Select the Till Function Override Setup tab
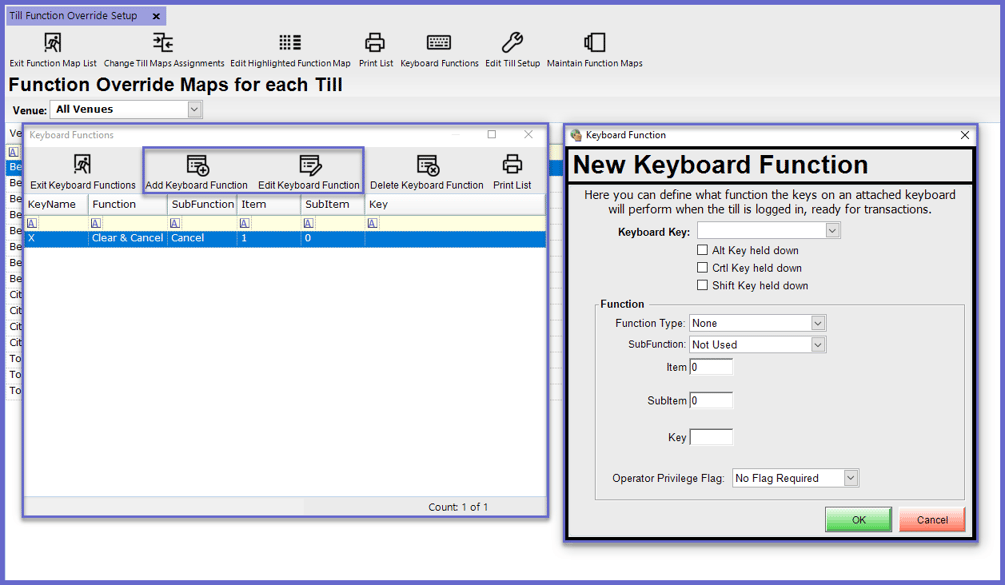1005x585 pixels. [74, 15]
